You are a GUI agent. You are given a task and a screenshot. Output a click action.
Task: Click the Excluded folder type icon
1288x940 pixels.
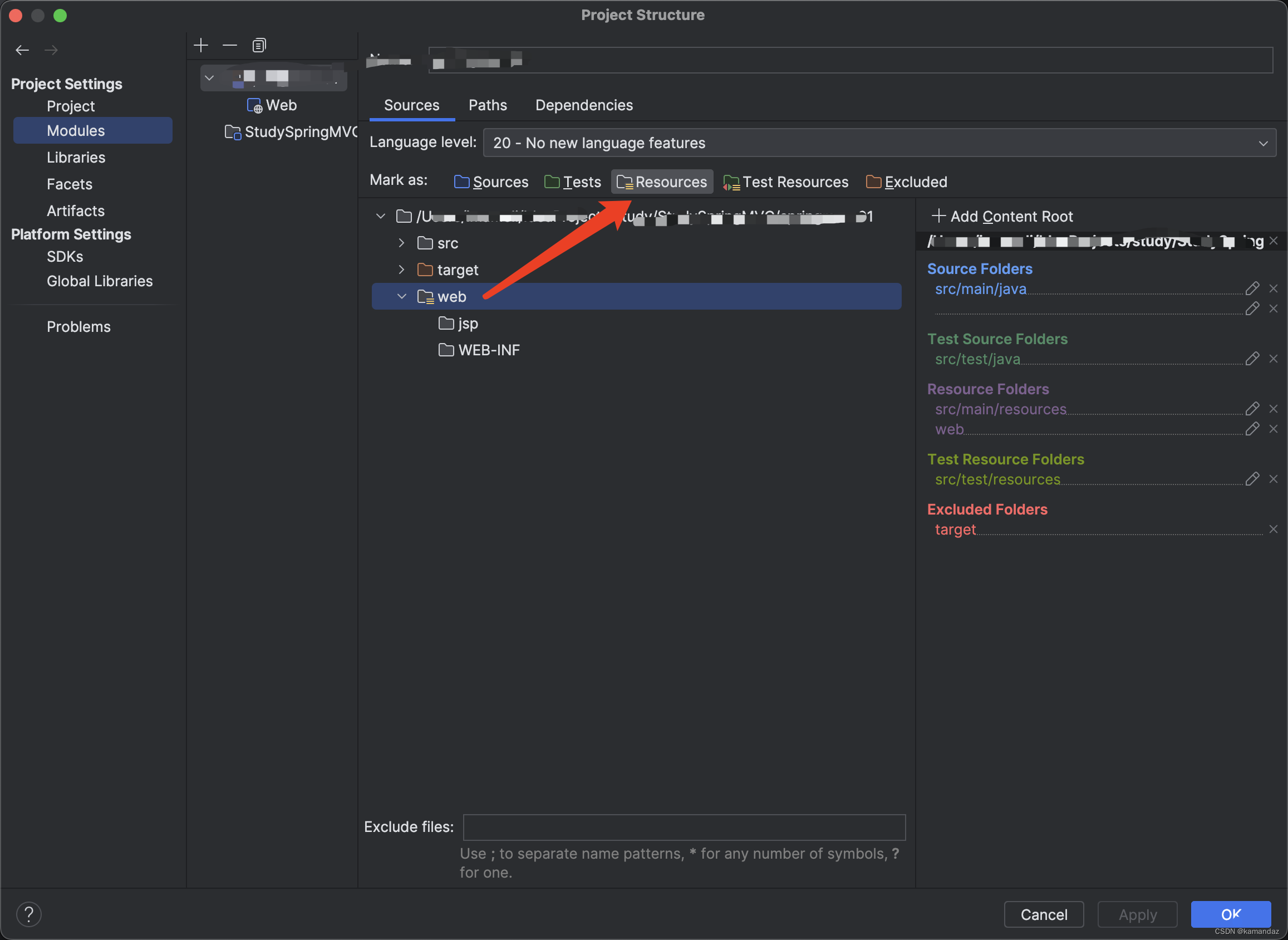pos(873,182)
